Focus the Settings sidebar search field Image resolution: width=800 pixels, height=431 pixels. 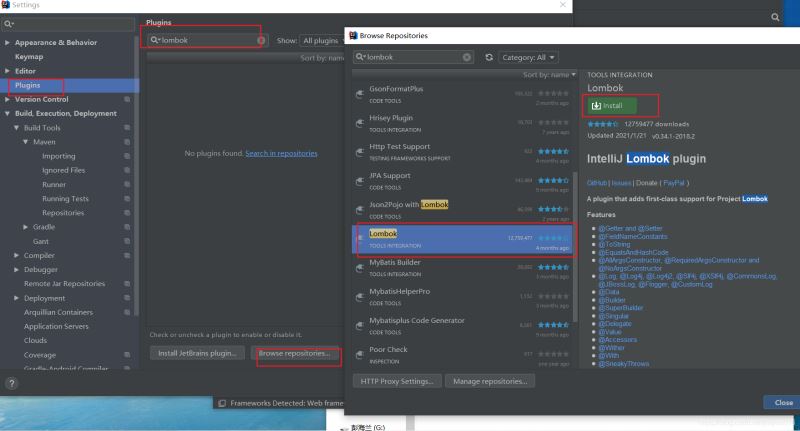click(69, 24)
